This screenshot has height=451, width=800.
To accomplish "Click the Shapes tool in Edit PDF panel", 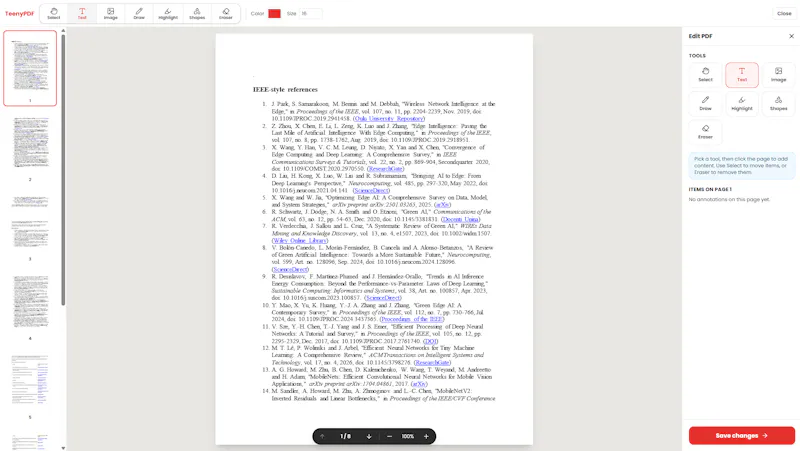I will point(778,103).
